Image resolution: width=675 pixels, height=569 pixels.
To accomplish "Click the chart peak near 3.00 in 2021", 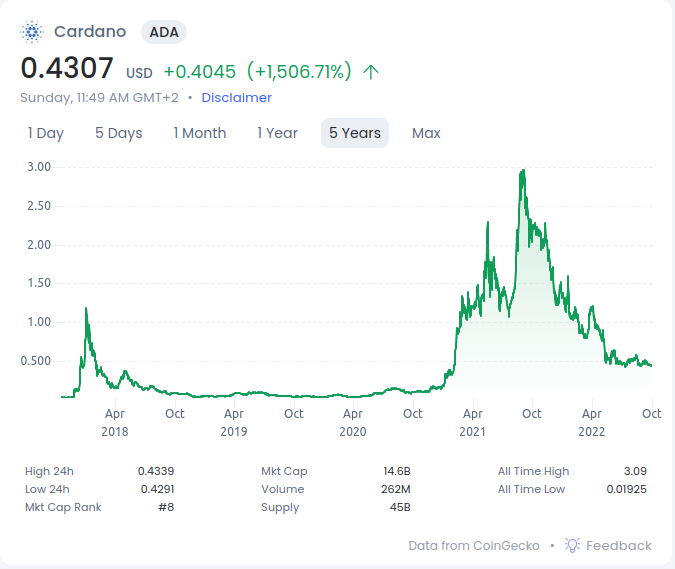I will point(523,172).
